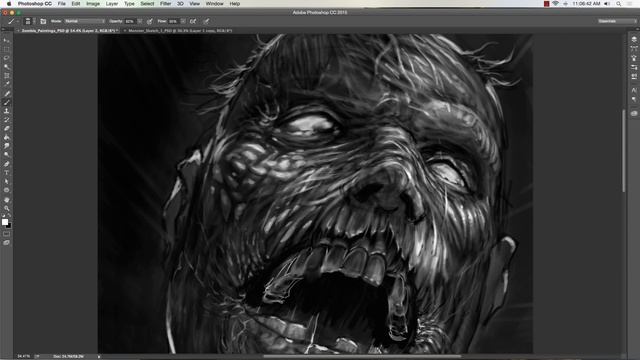Open the Essentials workspace dropdown
640x360 pixels.
[617, 21]
